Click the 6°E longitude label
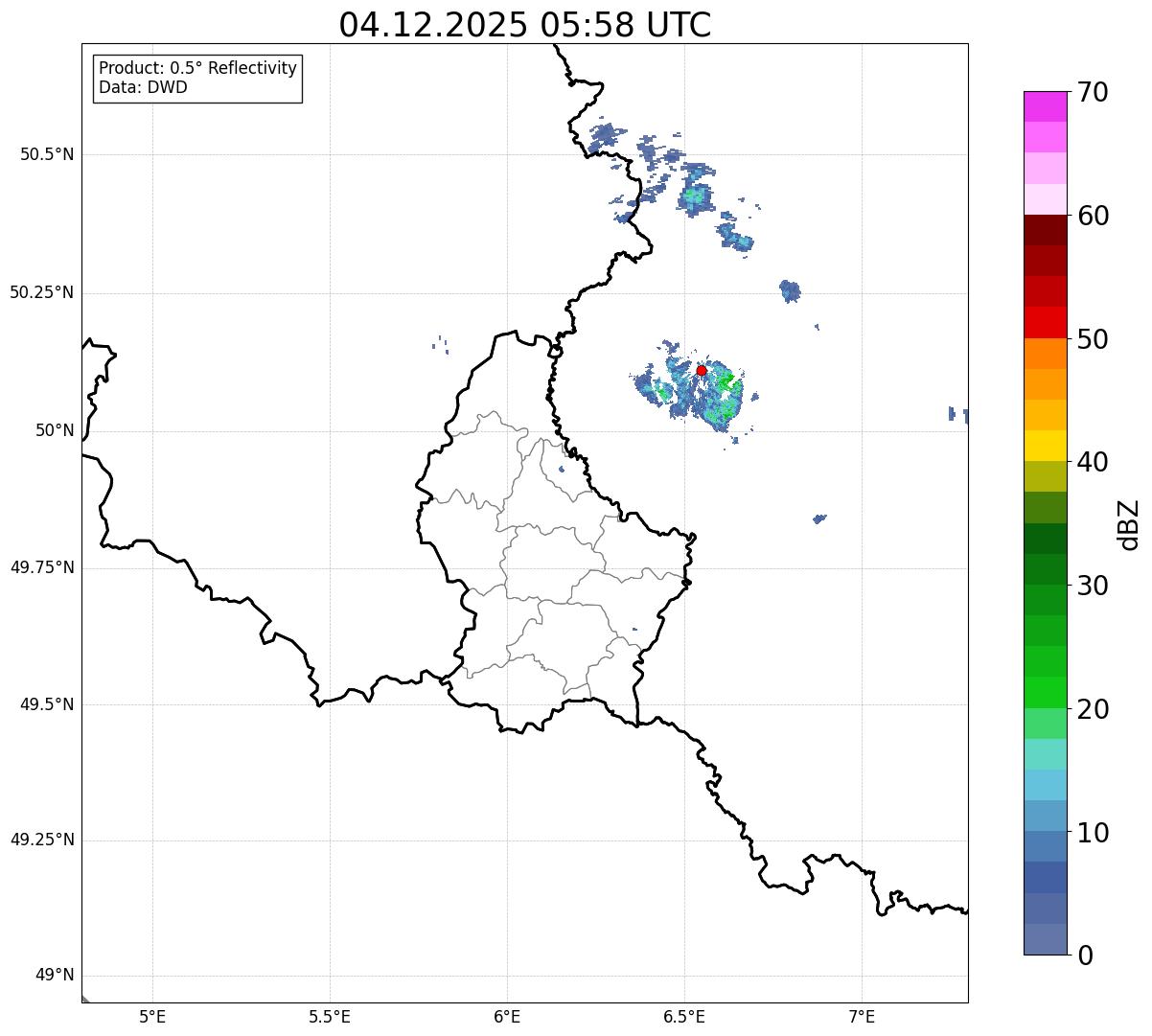This screenshot has width=1152, height=1036. click(507, 1017)
